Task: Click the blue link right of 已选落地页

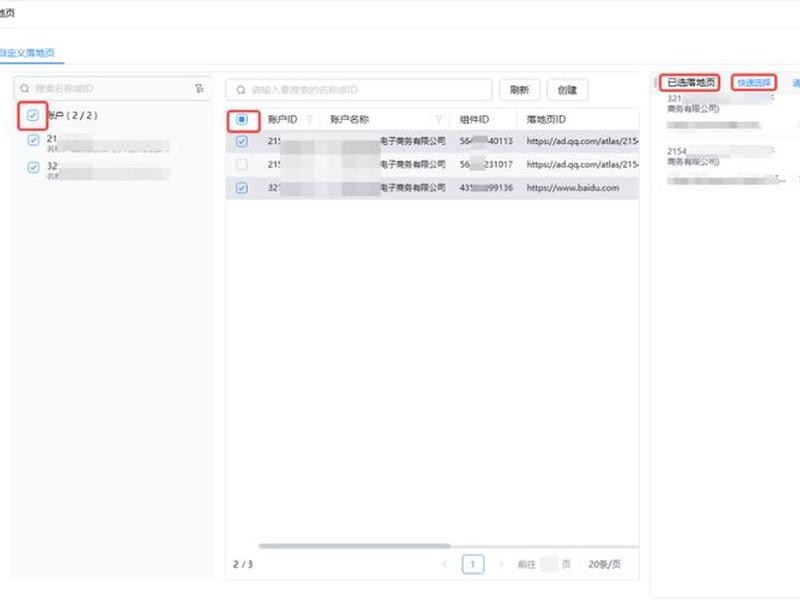Action: coord(754,83)
